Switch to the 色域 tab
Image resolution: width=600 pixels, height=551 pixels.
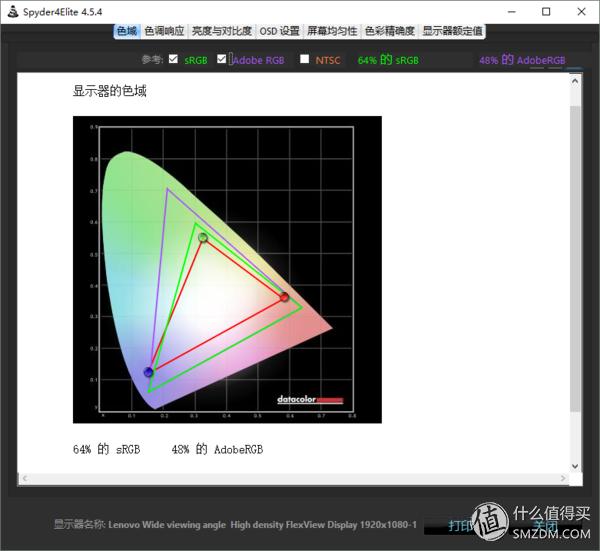click(127, 31)
